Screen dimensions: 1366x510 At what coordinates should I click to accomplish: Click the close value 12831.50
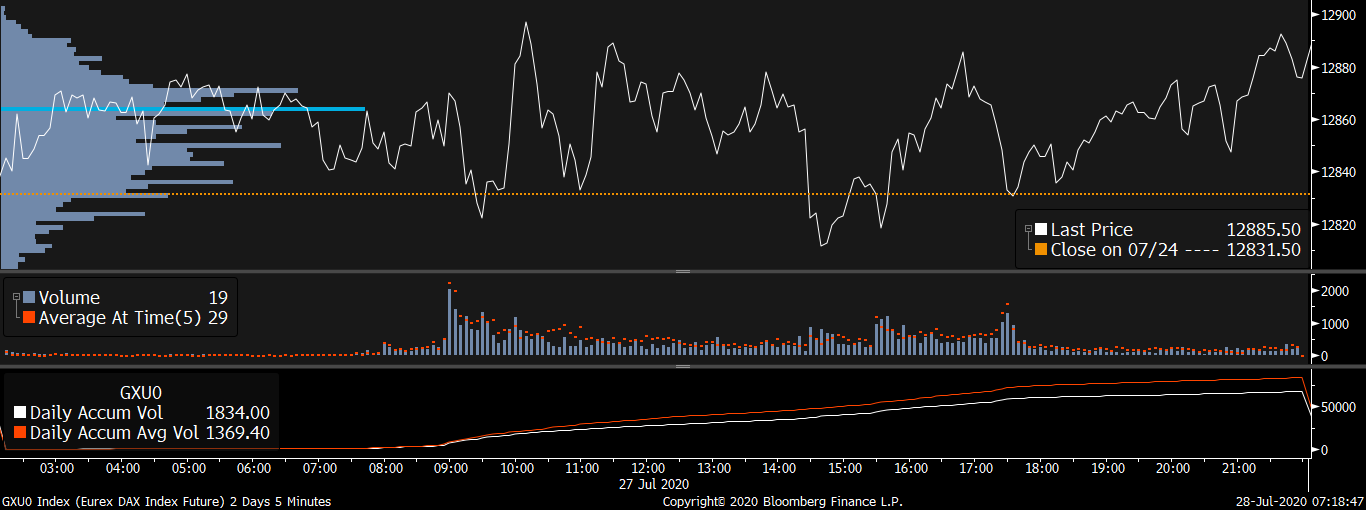coord(1264,250)
